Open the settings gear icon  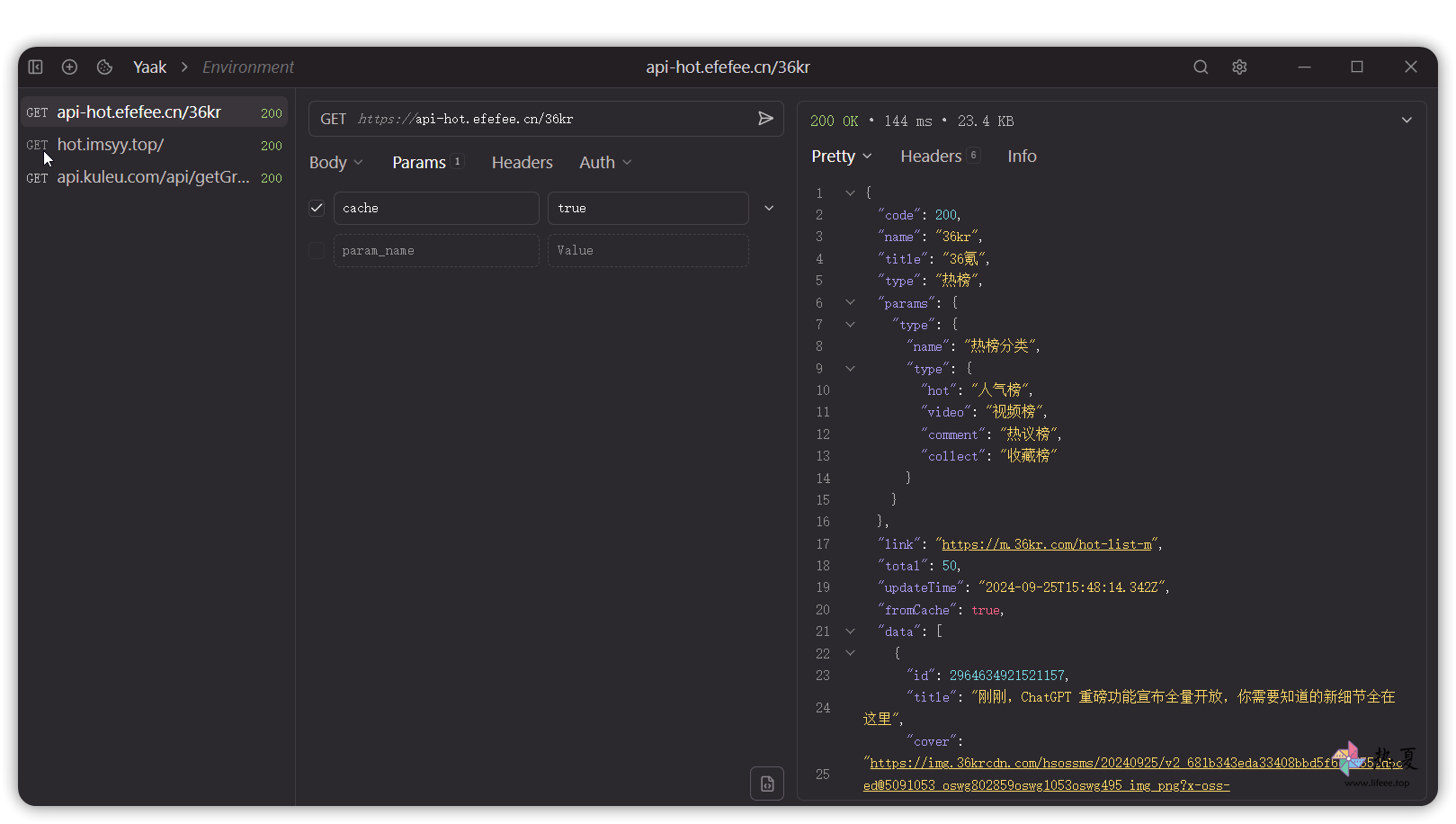point(1239,67)
